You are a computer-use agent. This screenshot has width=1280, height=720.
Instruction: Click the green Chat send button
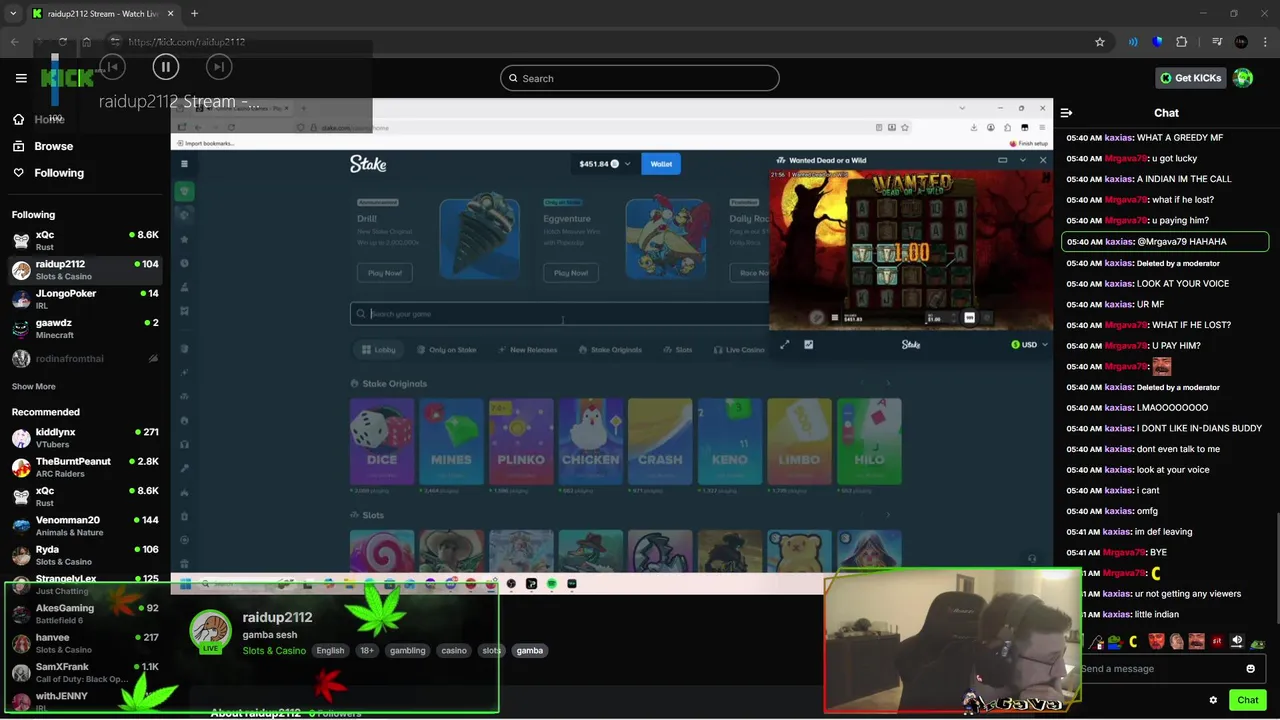pos(1247,700)
